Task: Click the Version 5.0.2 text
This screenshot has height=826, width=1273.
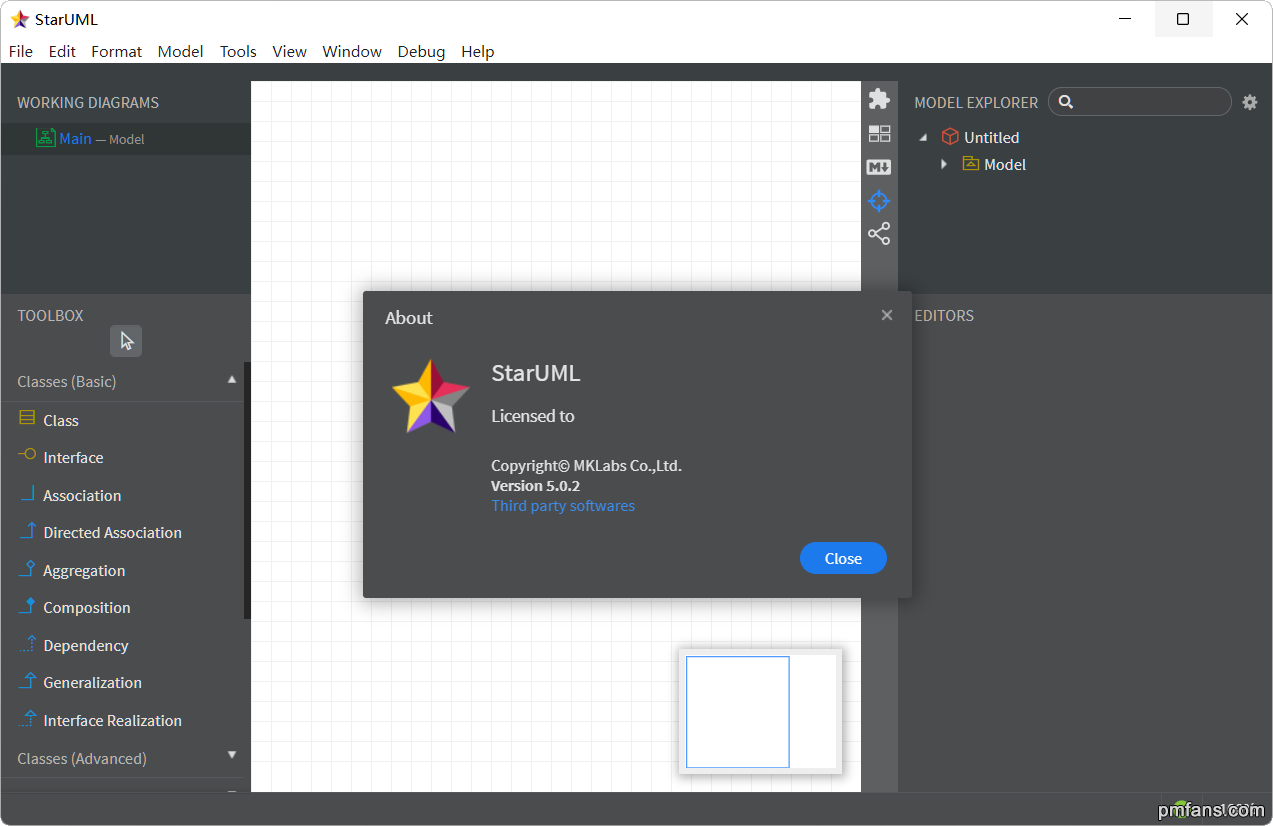Action: click(535, 486)
